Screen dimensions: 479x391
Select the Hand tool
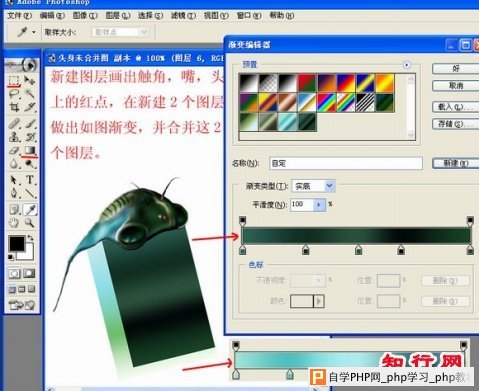pyautogui.click(x=14, y=223)
